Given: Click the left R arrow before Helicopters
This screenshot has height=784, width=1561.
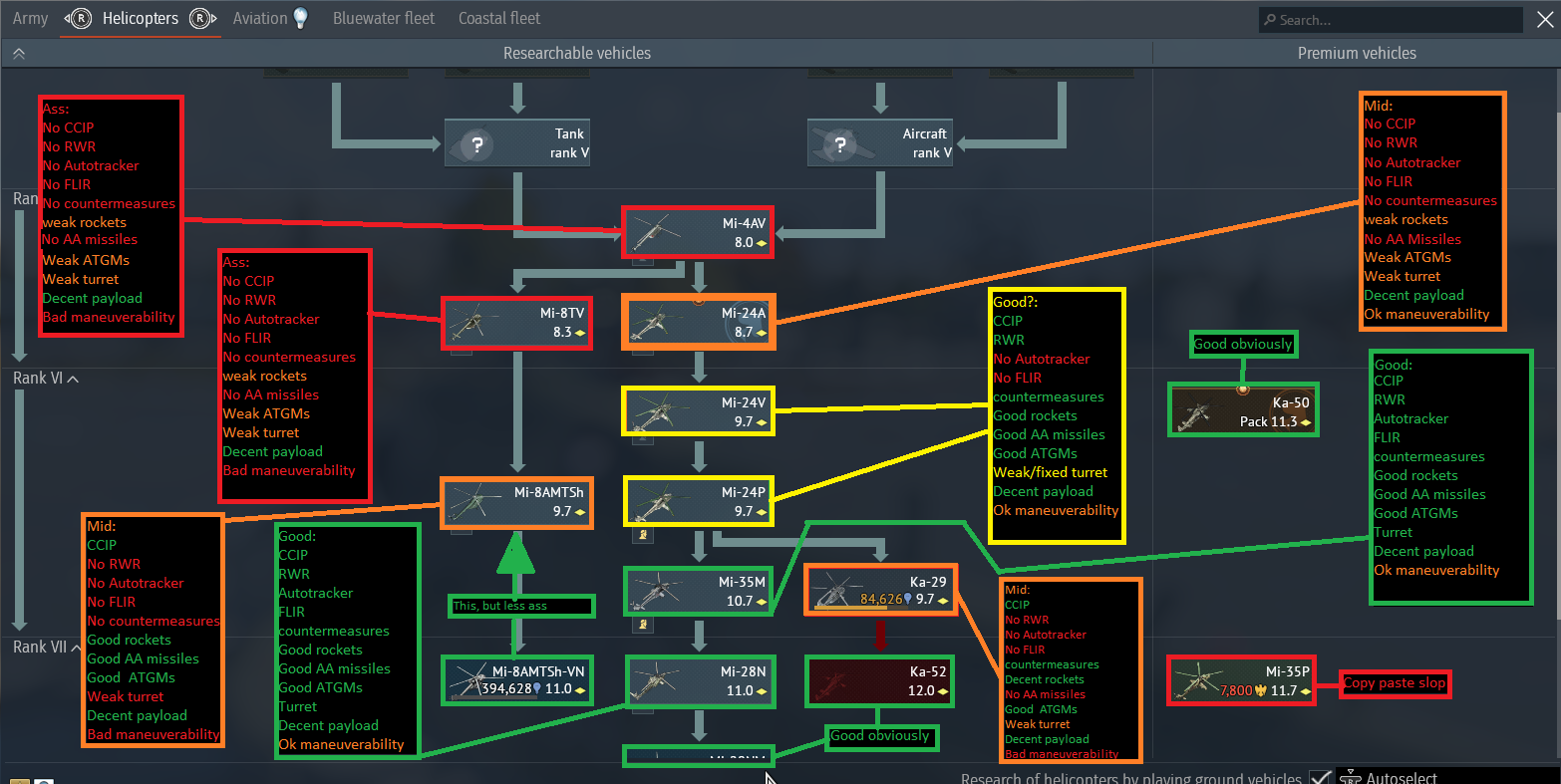Looking at the screenshot, I should 77,19.
